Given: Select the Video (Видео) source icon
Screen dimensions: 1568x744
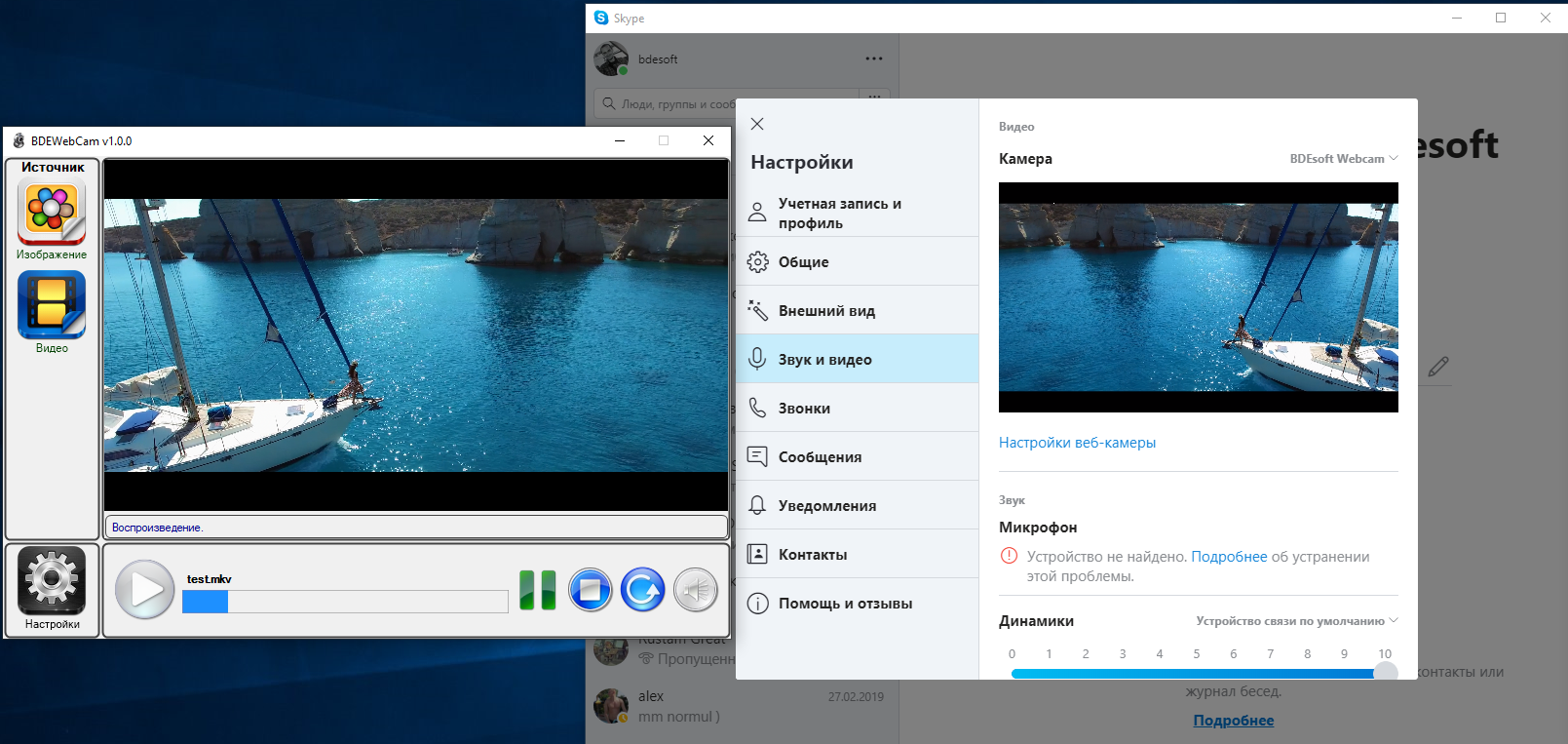Looking at the screenshot, I should pyautogui.click(x=52, y=304).
